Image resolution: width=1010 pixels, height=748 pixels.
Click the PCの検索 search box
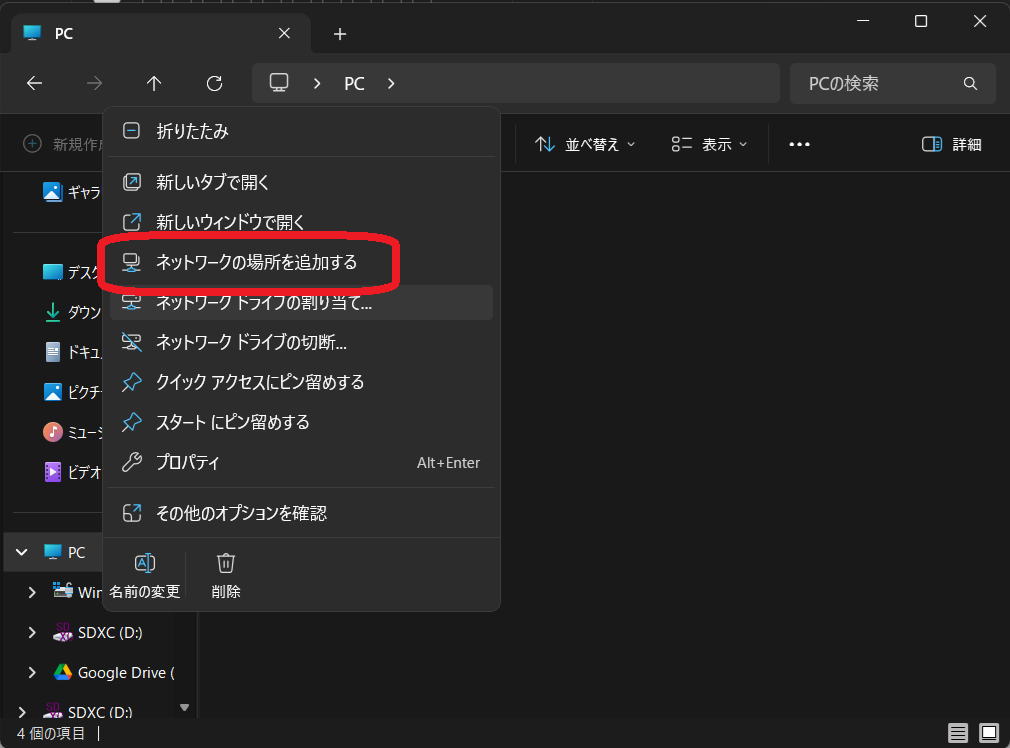(x=880, y=84)
